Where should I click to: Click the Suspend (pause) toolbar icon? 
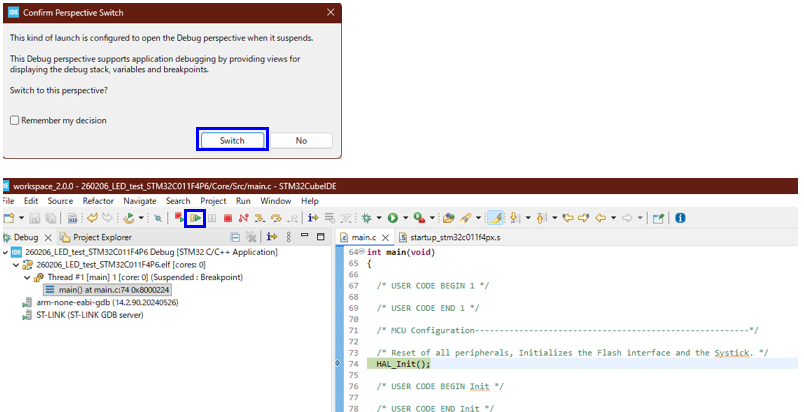click(x=213, y=217)
